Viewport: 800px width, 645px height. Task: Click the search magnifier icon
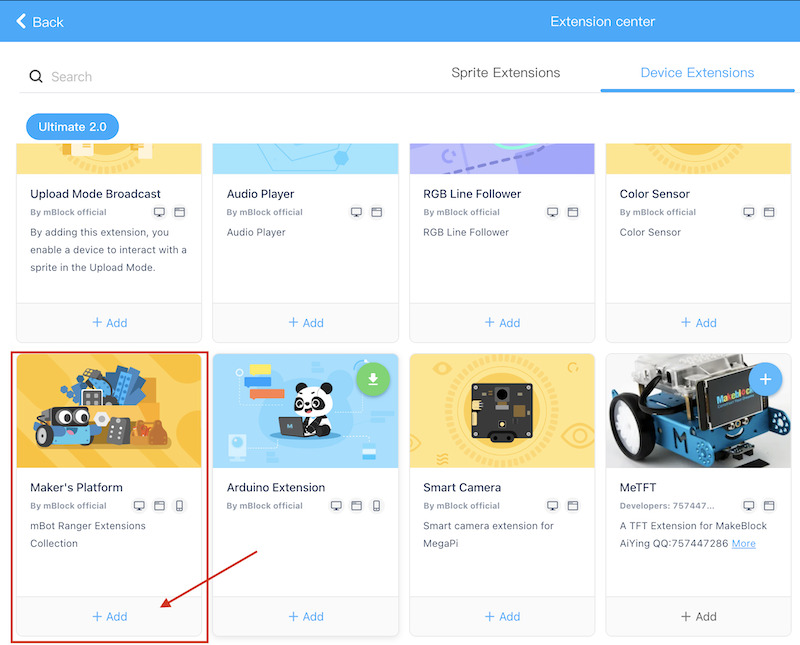click(36, 77)
